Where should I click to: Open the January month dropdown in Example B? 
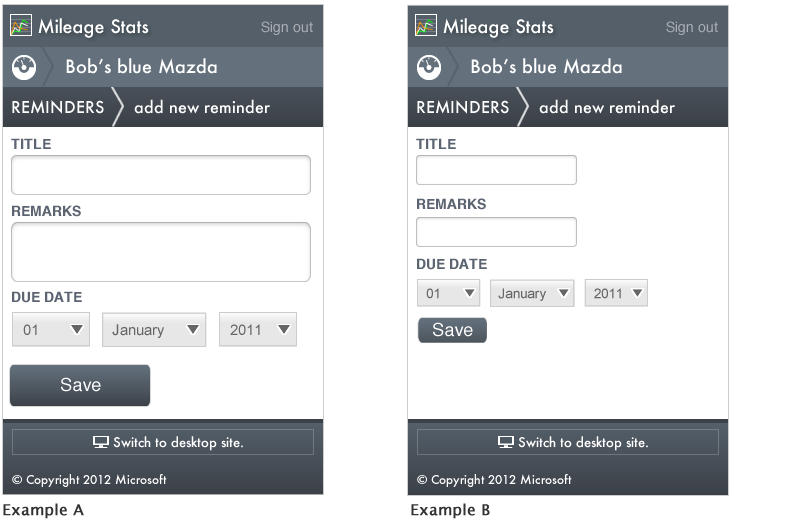532,293
